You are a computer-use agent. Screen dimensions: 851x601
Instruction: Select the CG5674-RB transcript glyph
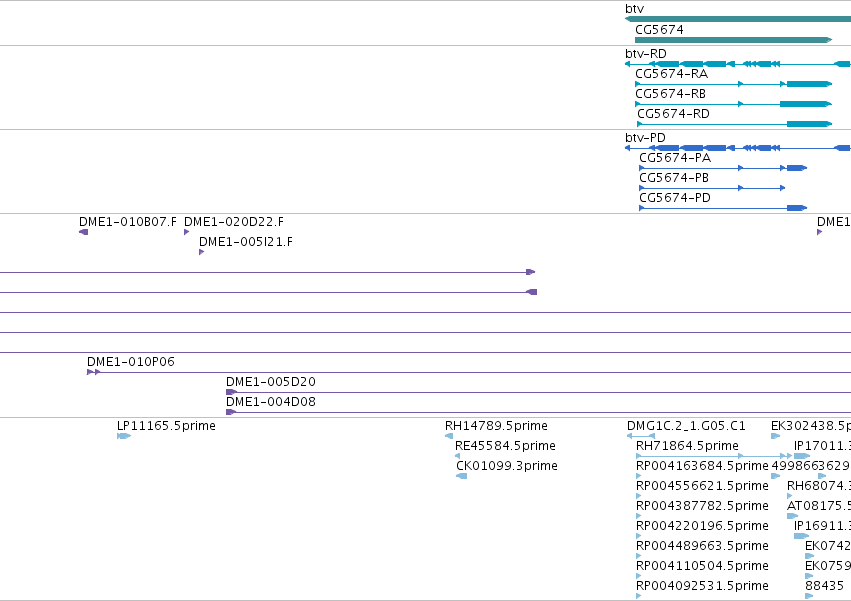click(733, 104)
